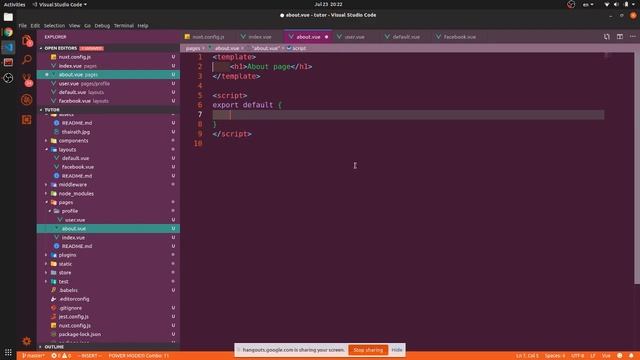The width and height of the screenshot is (640, 360).
Task: Click Stop sharing button
Action: (x=368, y=350)
